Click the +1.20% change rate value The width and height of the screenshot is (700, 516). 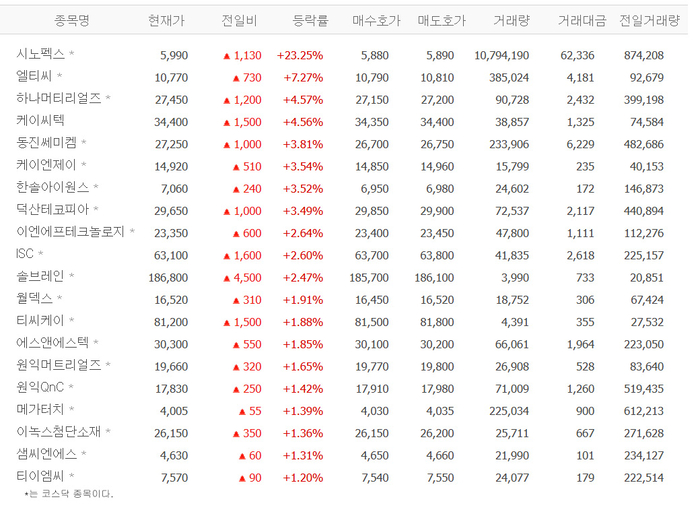click(303, 478)
